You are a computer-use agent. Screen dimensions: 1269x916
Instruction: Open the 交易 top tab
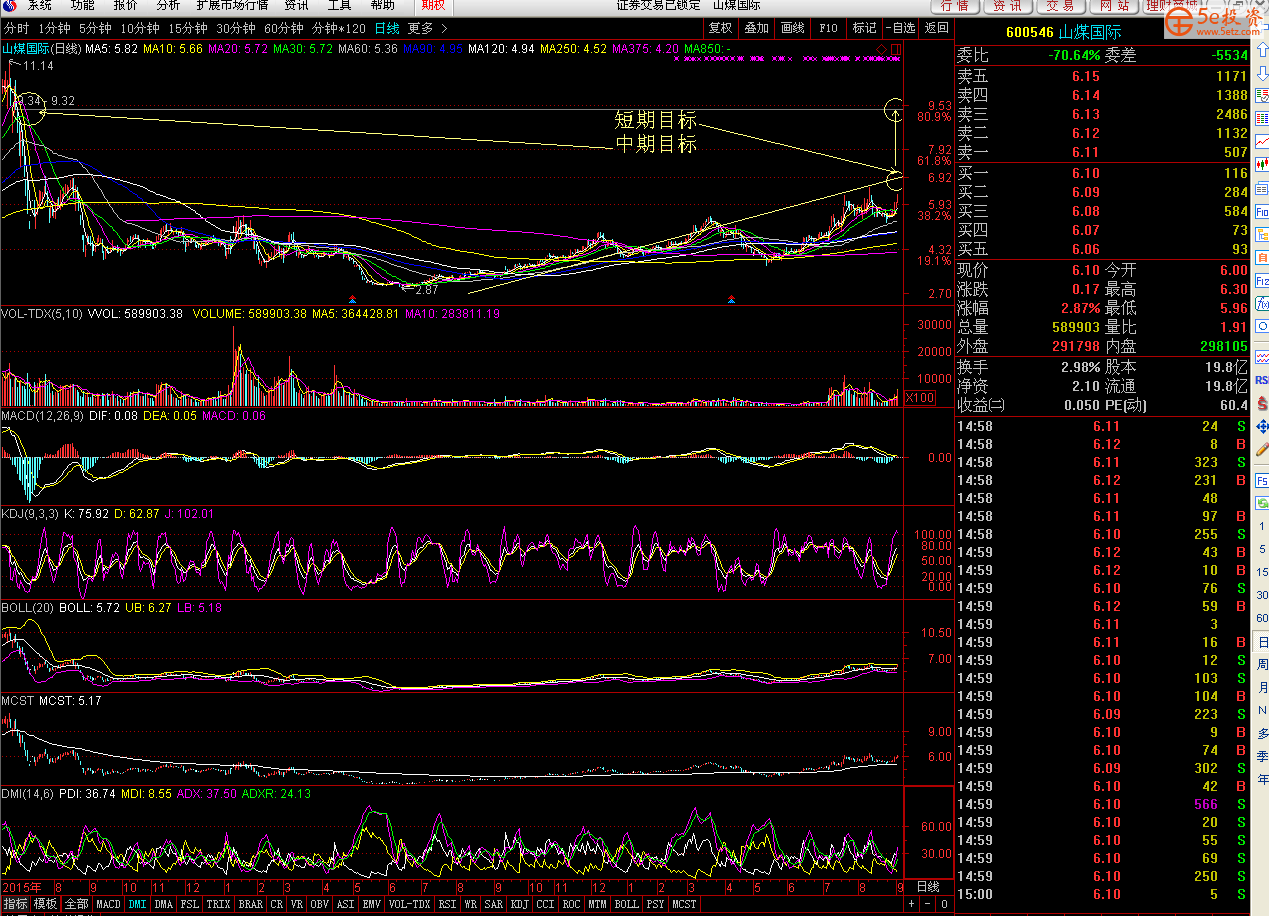(1060, 5)
